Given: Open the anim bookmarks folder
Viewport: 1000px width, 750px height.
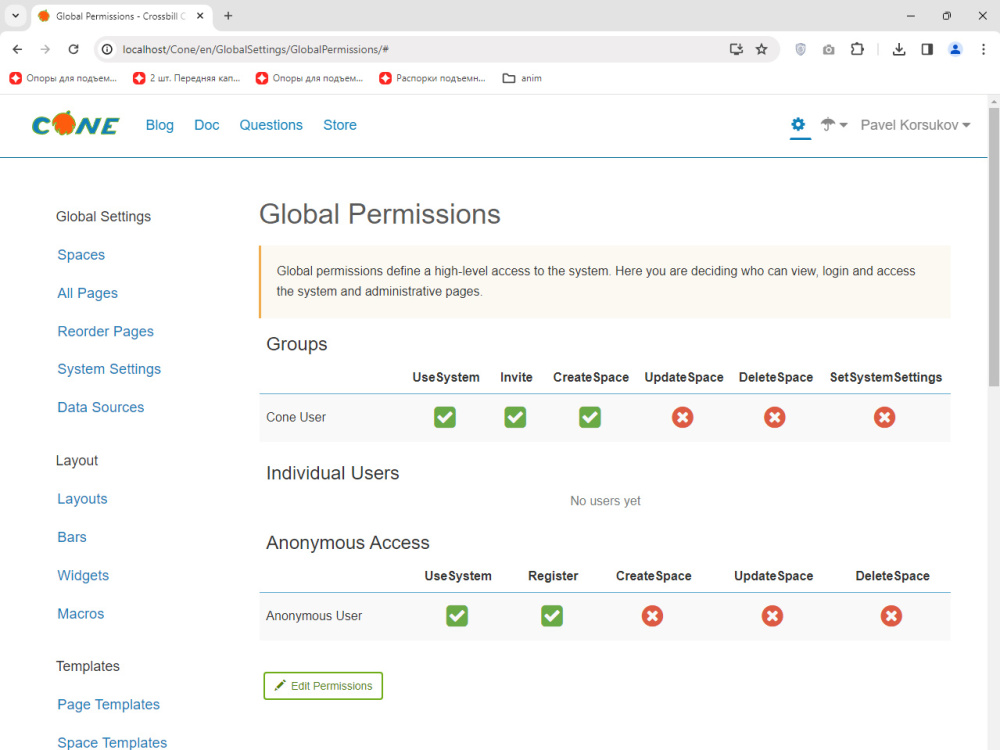Looking at the screenshot, I should click(522, 78).
